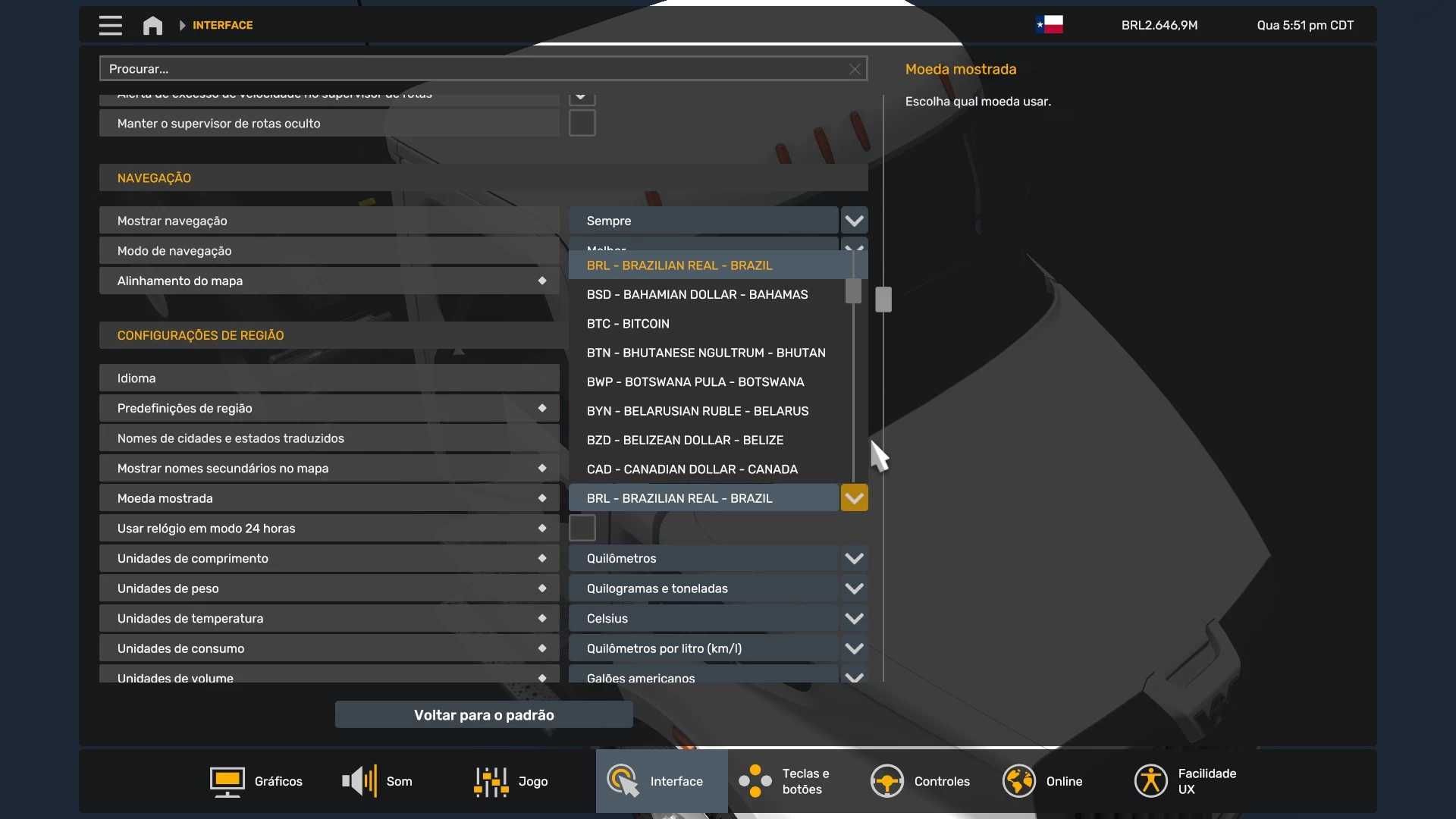This screenshot has width=1456, height=819.
Task: Open Gráficos settings tab
Action: tap(256, 781)
